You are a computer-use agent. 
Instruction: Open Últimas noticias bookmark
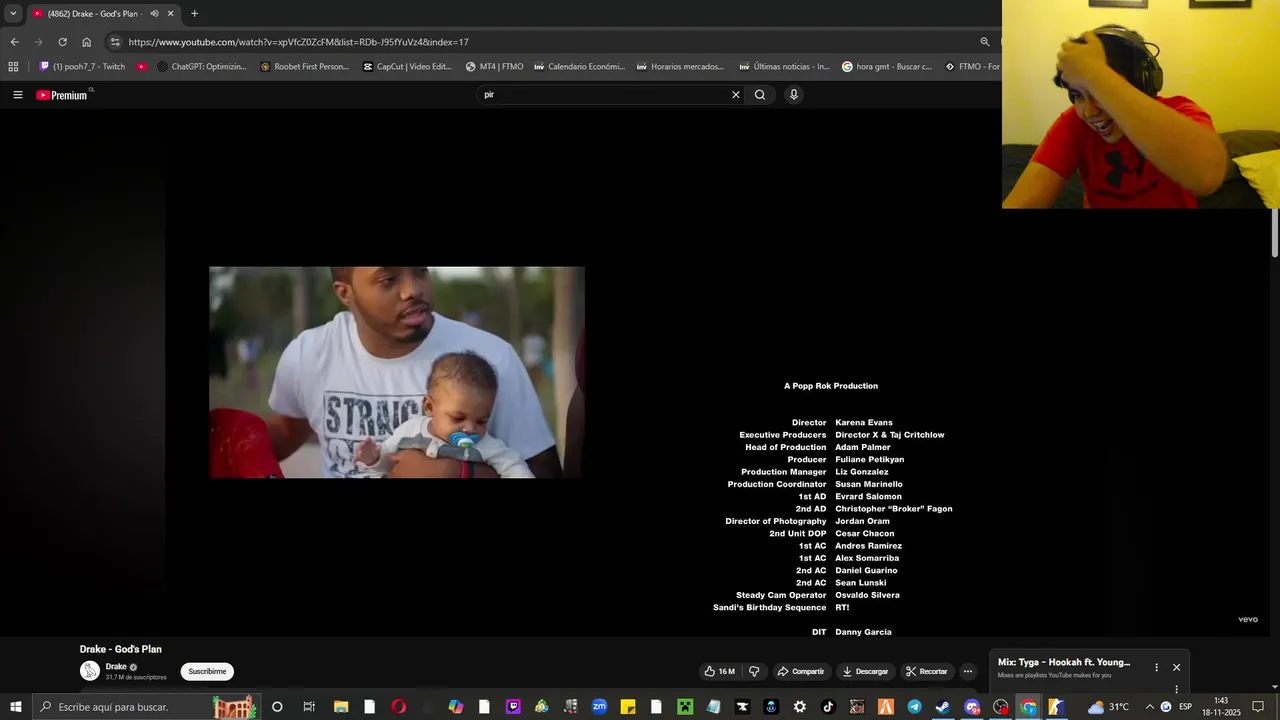point(784,67)
